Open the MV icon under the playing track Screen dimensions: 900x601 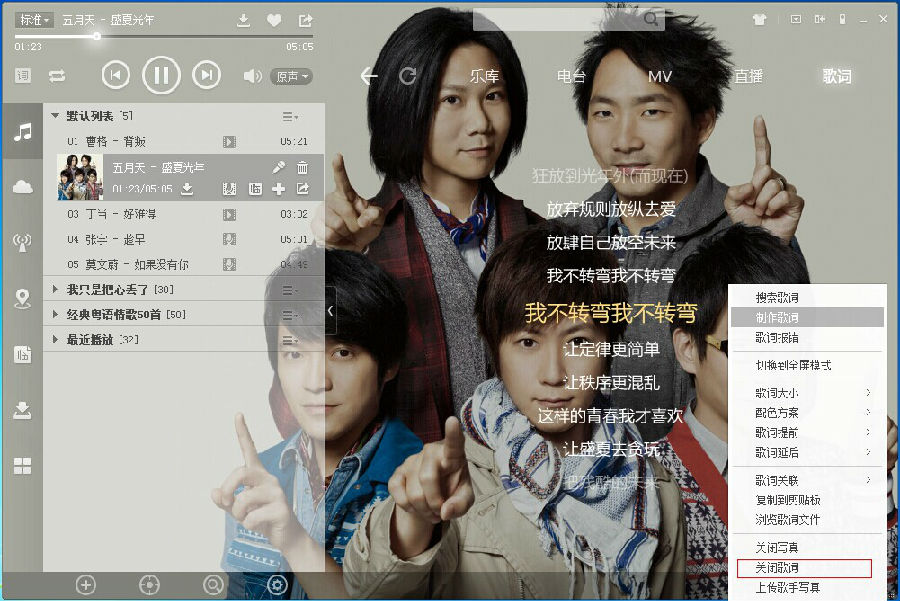coord(229,188)
